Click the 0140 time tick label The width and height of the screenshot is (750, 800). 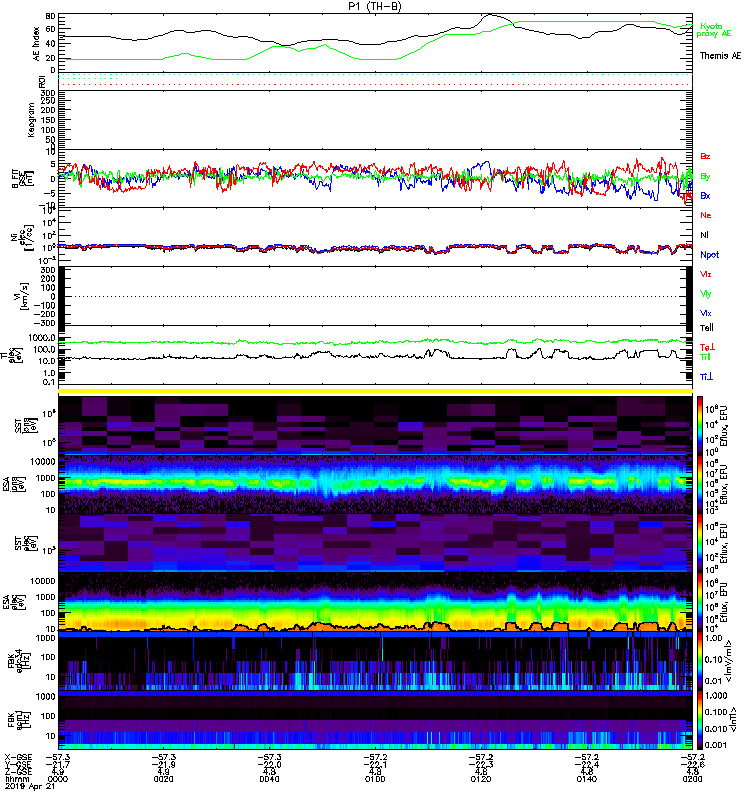click(586, 779)
